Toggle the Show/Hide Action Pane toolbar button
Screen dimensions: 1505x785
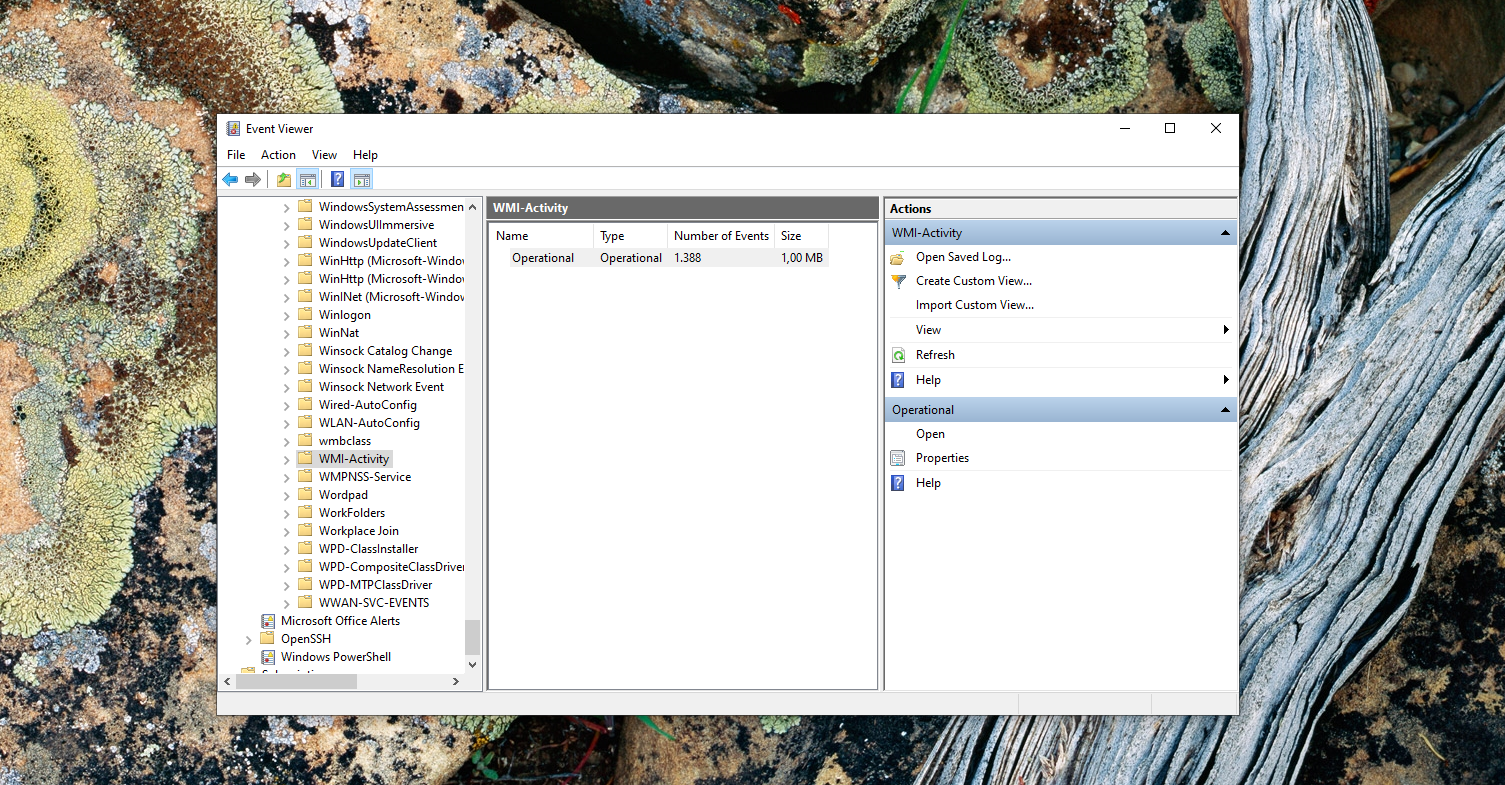(x=362, y=179)
